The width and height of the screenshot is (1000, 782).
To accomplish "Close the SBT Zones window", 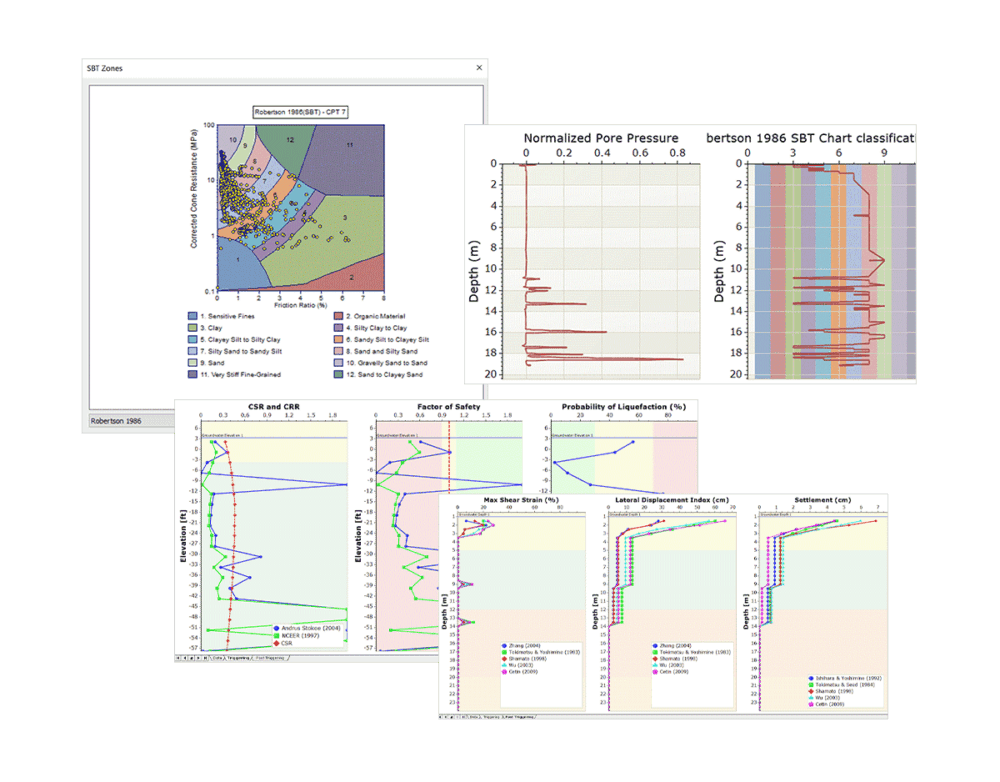I will pyautogui.click(x=479, y=68).
